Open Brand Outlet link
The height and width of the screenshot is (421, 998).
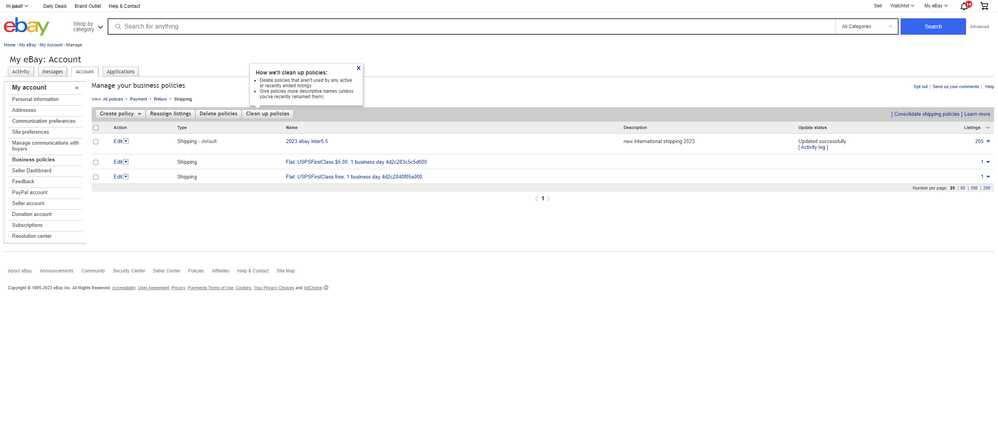(x=87, y=6)
